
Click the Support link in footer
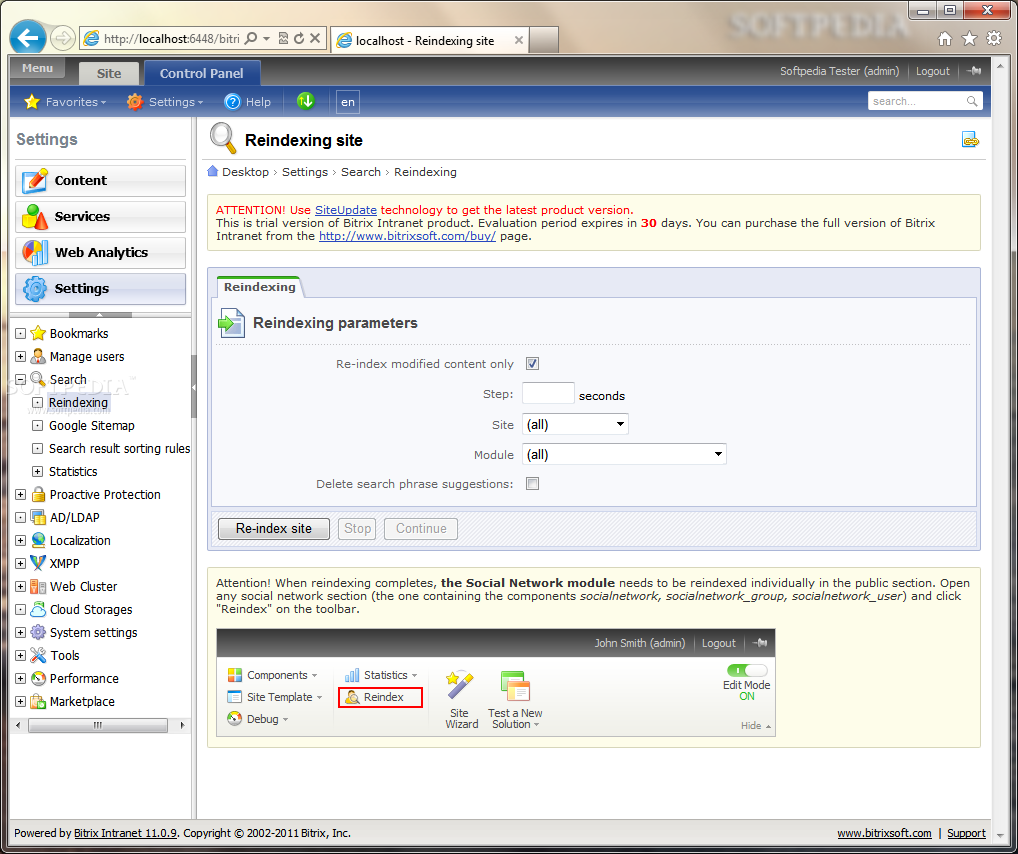966,833
